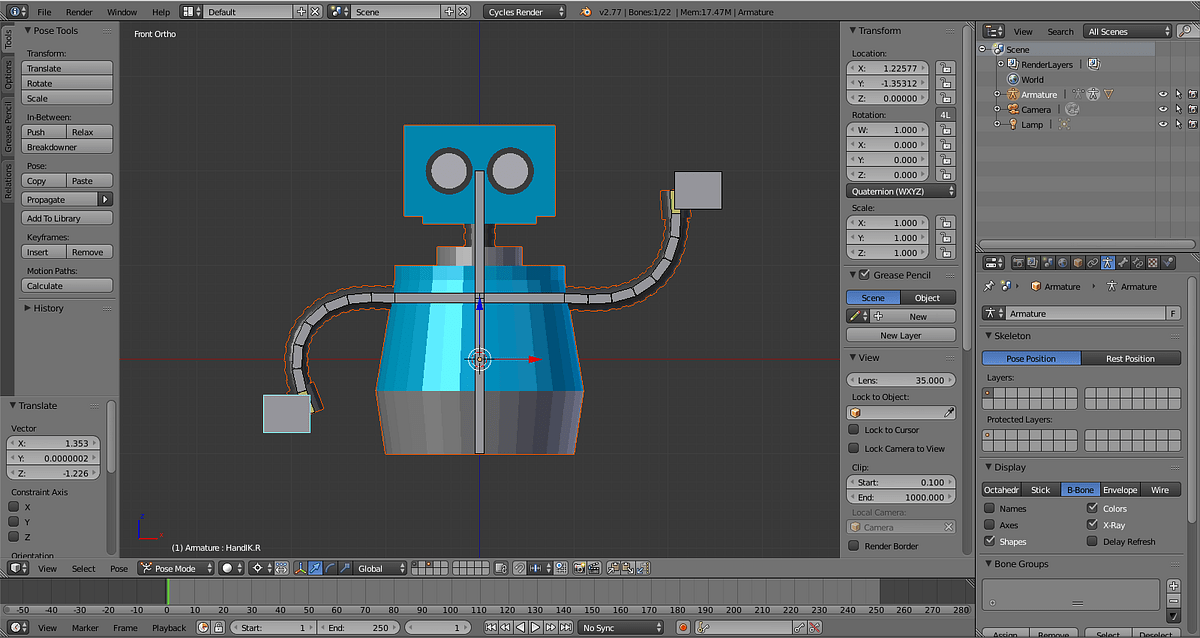The width and height of the screenshot is (1200, 638).
Task: Enable the 3D manipulator widget icon
Action: point(301,568)
